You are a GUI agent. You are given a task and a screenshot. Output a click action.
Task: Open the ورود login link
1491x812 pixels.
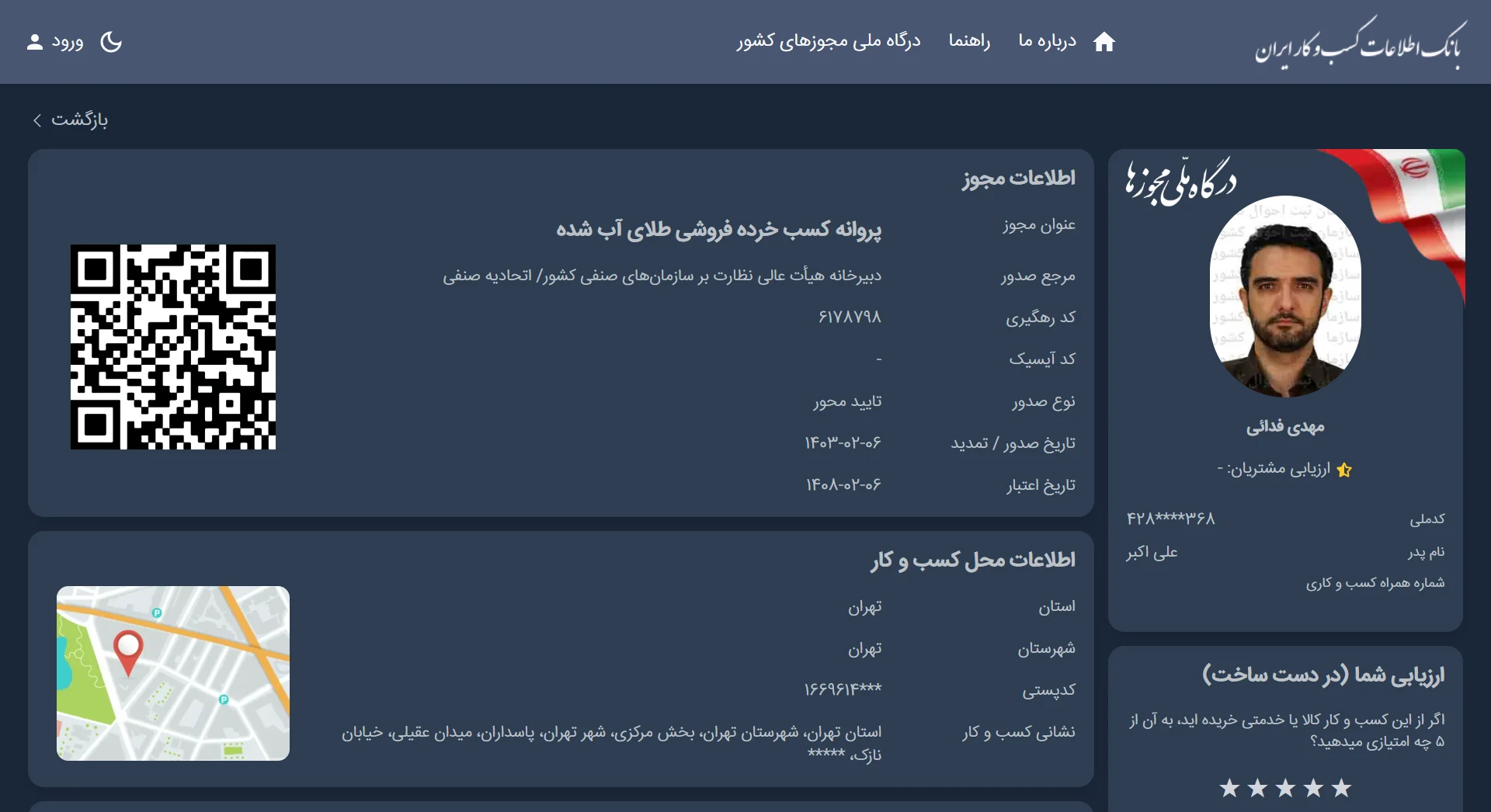(68, 42)
